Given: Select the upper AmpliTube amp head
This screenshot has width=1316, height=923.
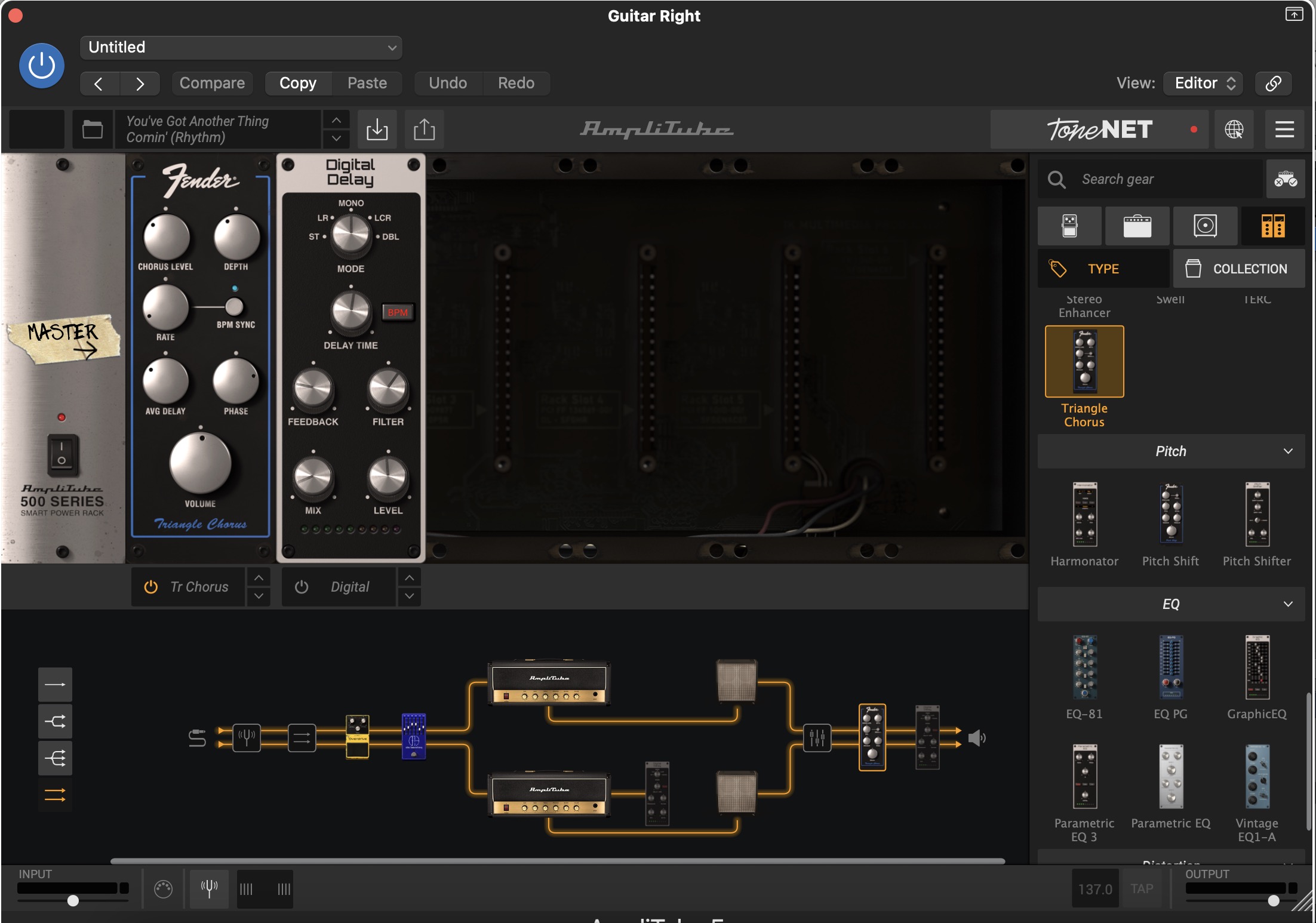Looking at the screenshot, I should pyautogui.click(x=549, y=682).
